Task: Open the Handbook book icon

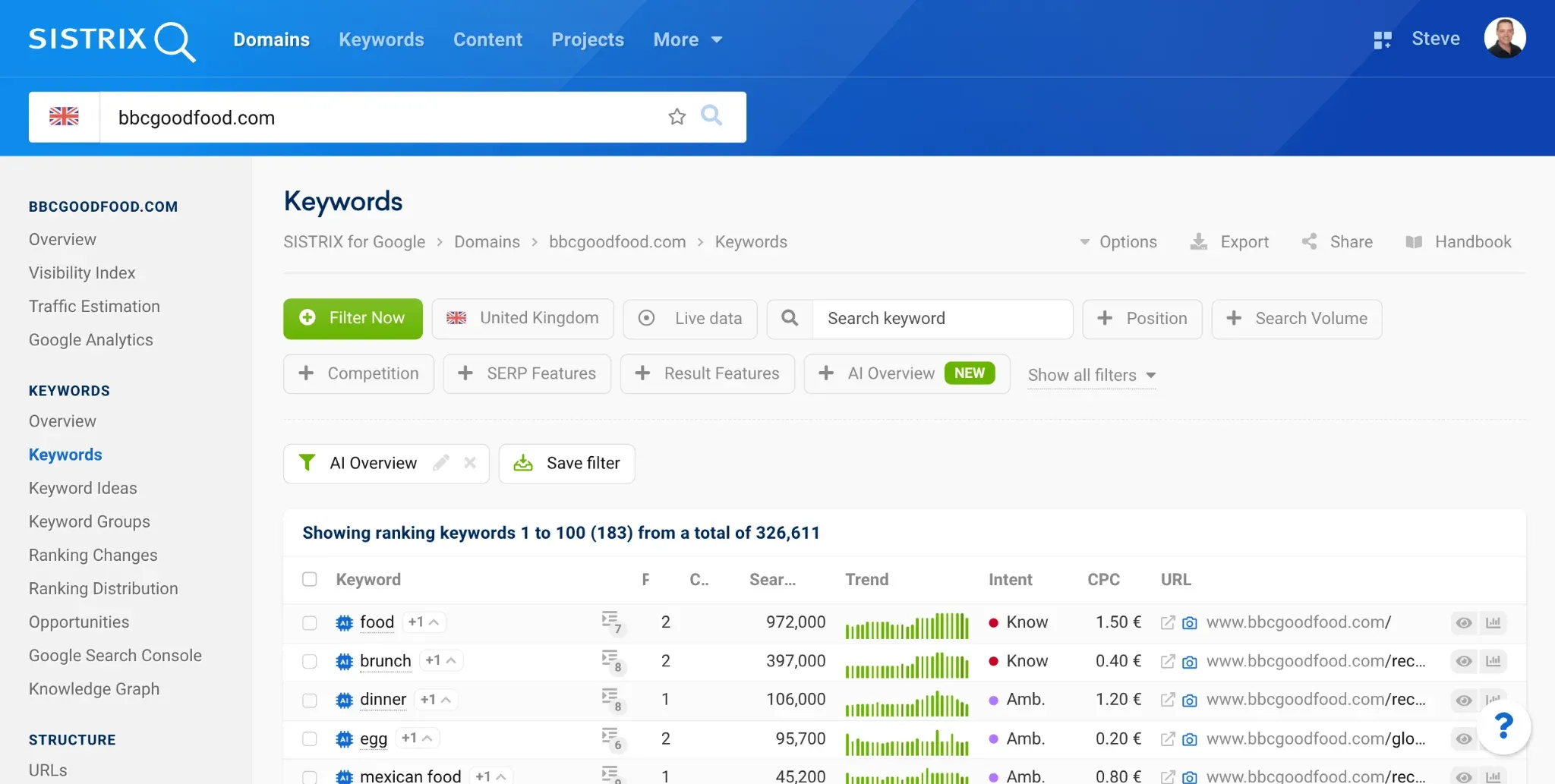Action: coord(1414,242)
